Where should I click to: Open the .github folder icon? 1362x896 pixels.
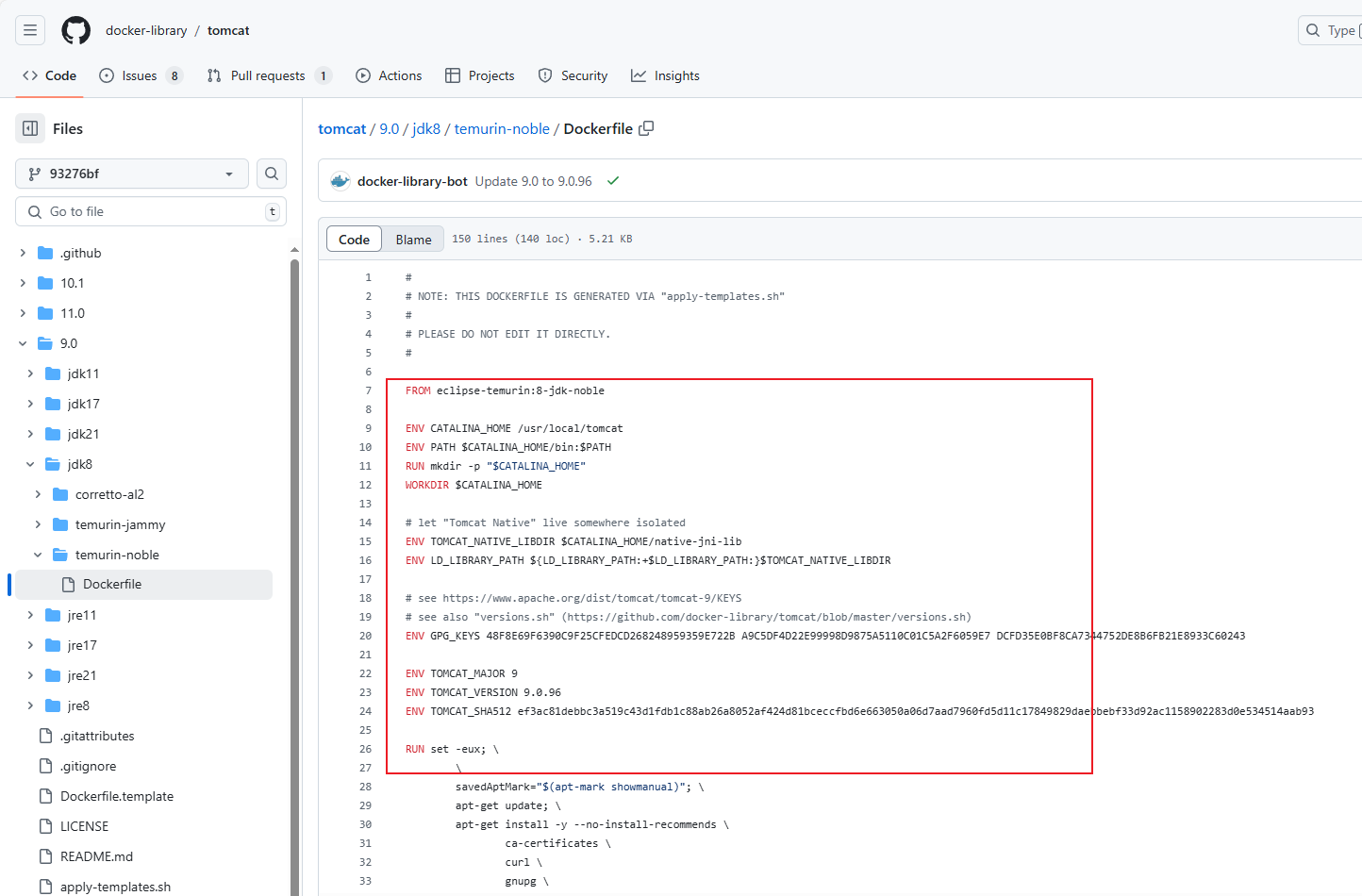point(45,253)
